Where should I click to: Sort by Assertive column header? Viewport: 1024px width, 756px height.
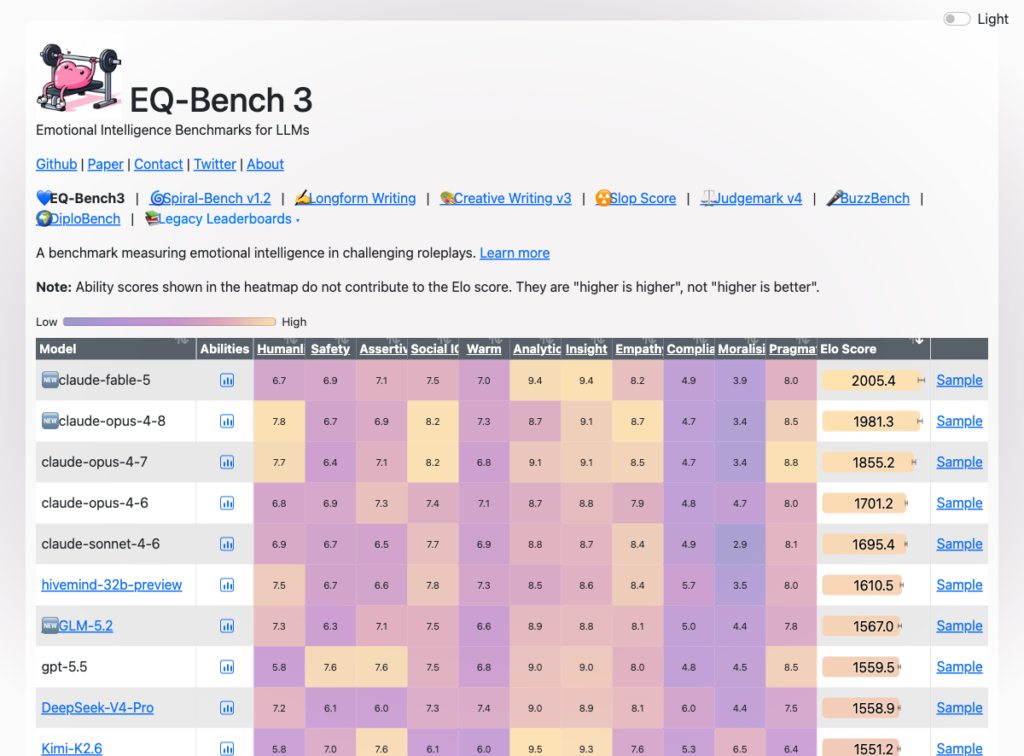pyautogui.click(x=382, y=349)
